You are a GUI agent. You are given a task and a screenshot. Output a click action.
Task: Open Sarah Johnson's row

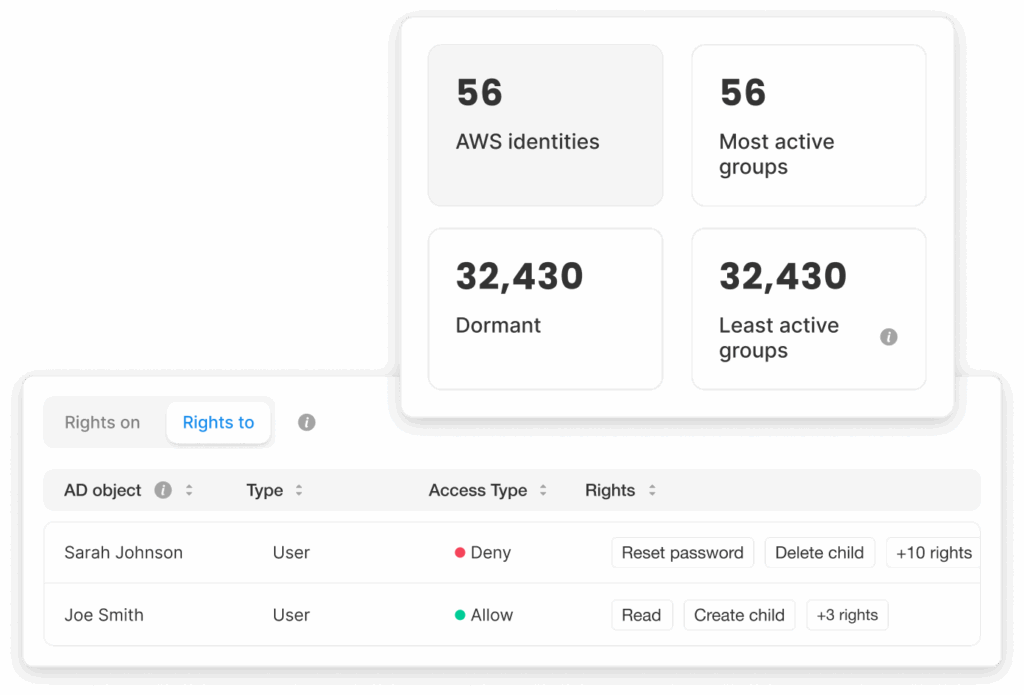[123, 553]
